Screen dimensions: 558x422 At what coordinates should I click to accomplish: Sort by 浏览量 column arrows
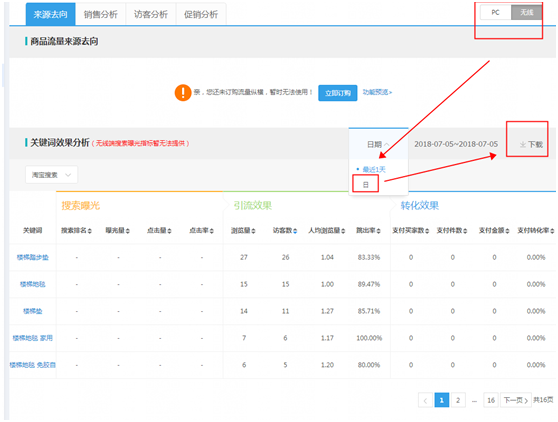click(253, 231)
